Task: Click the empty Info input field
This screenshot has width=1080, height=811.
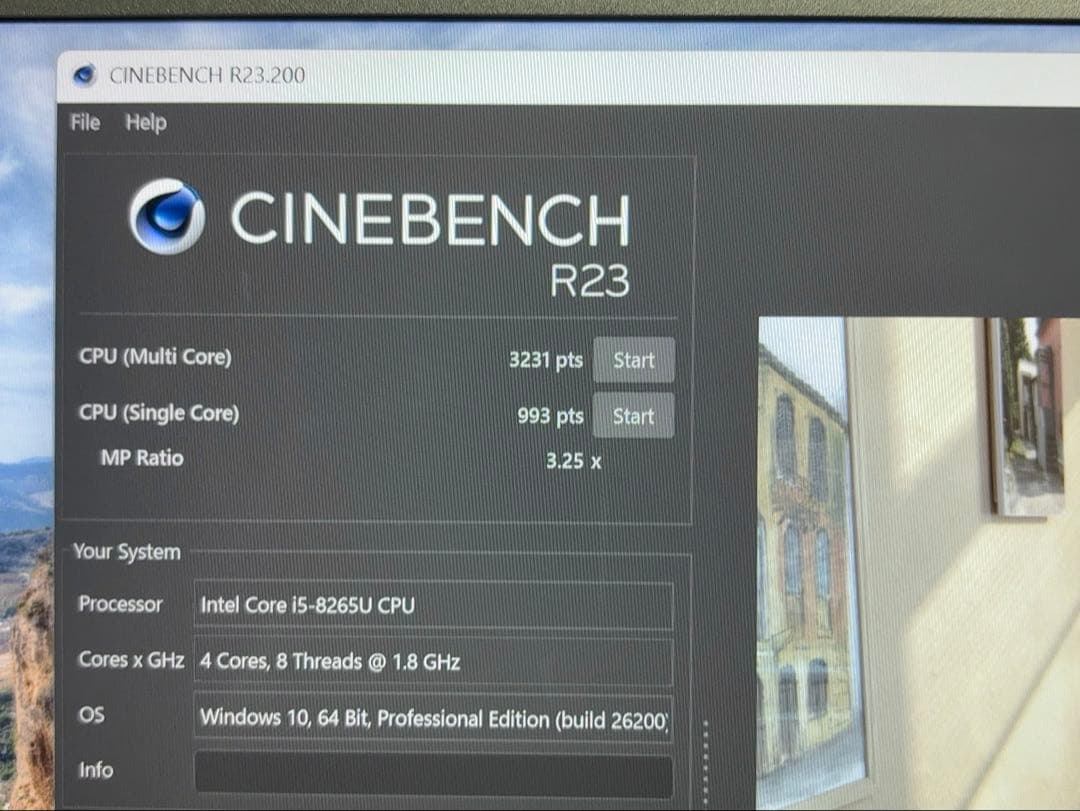Action: point(433,774)
